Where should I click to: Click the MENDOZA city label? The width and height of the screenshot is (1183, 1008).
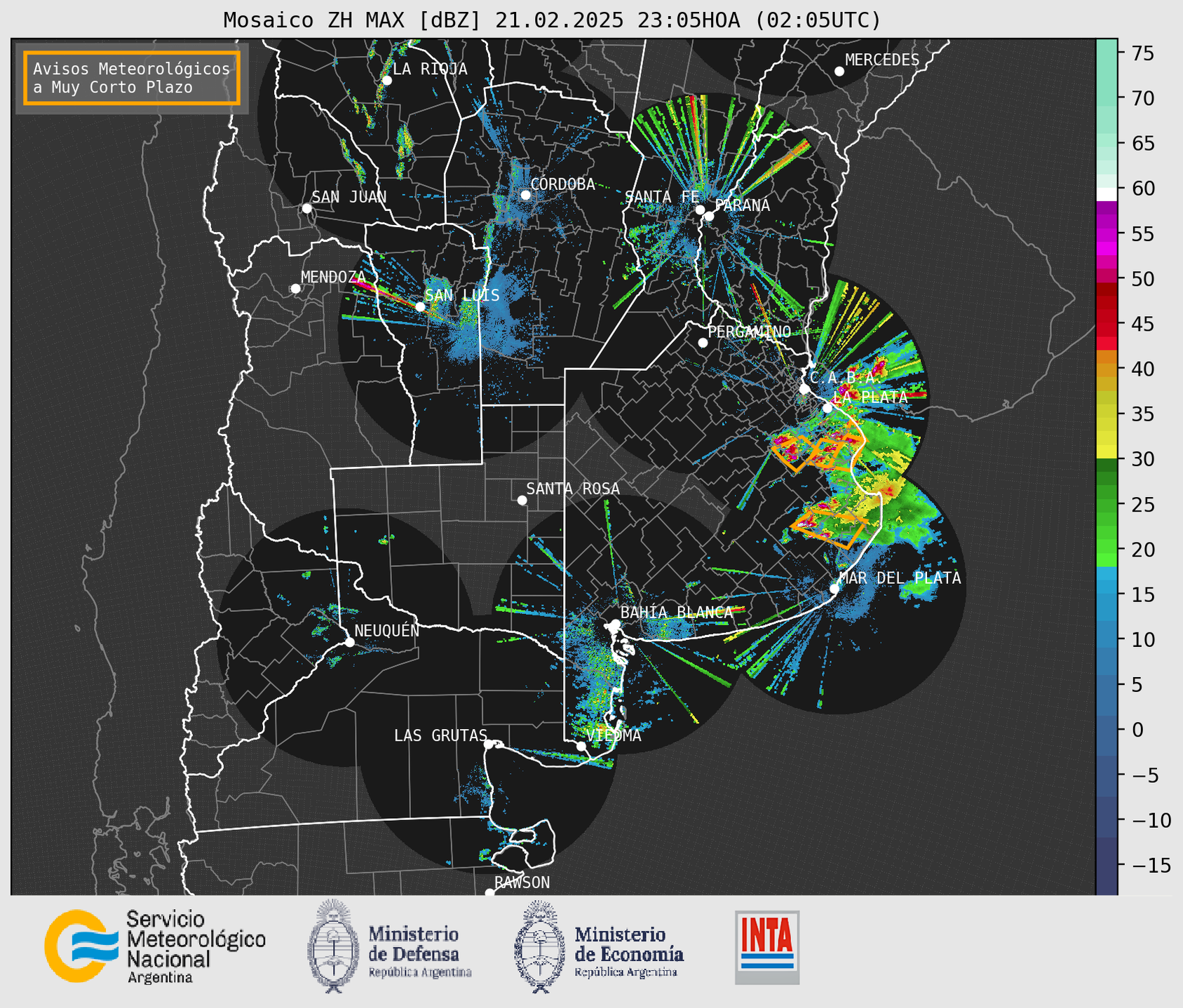pyautogui.click(x=333, y=277)
